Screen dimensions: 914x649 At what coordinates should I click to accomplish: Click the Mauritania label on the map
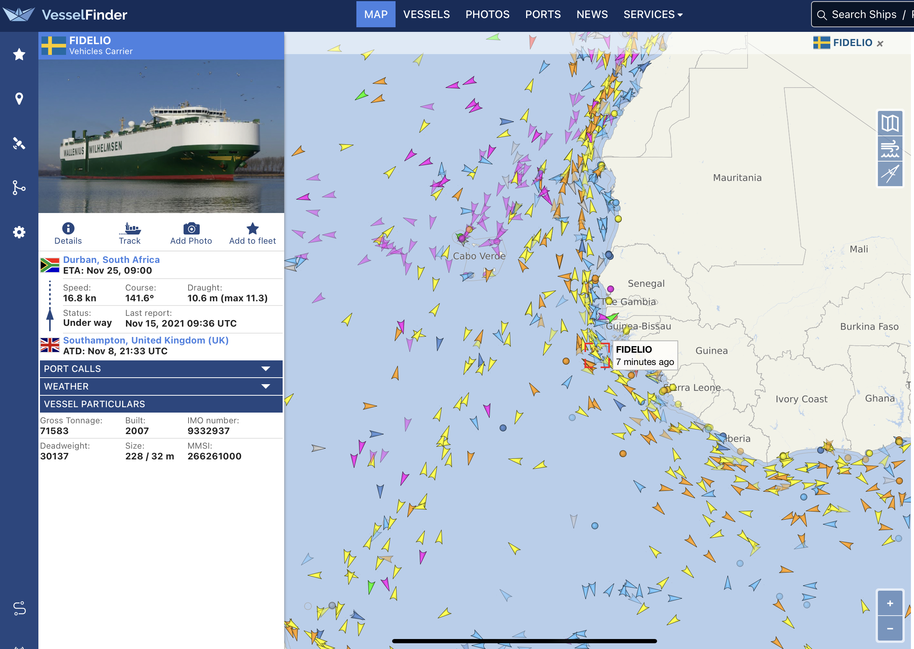(737, 177)
